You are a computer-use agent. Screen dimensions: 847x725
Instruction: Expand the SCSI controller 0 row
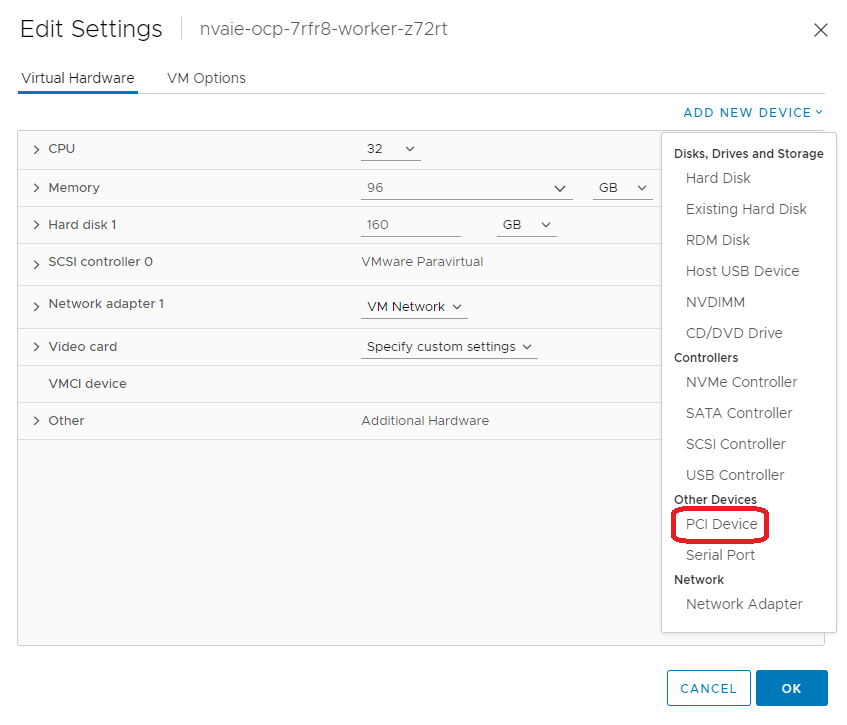tap(37, 263)
